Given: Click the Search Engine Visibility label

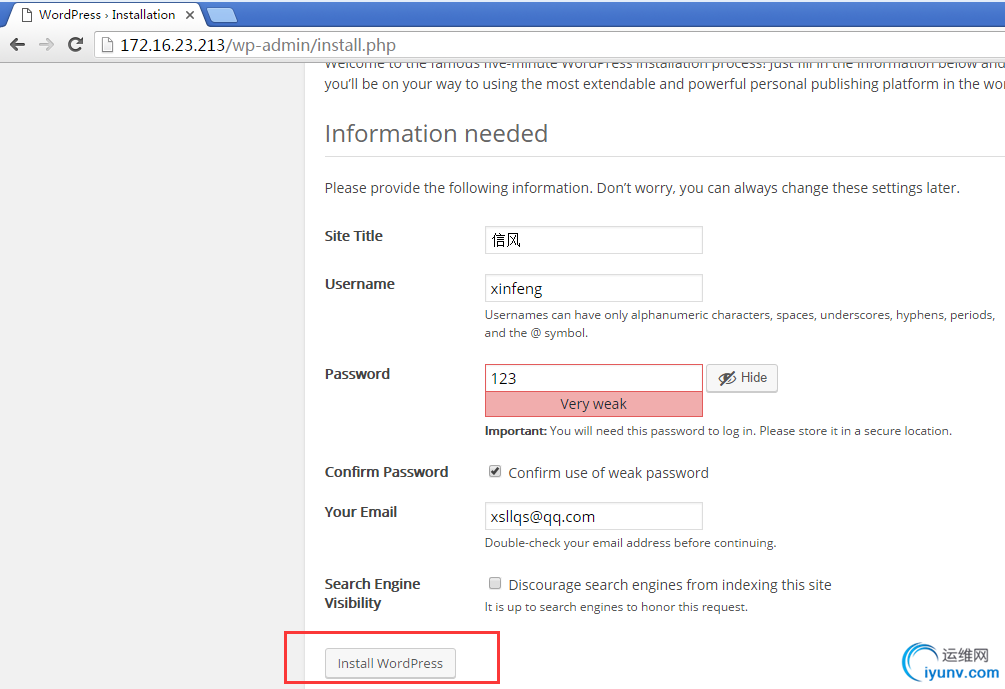Looking at the screenshot, I should coord(372,594).
